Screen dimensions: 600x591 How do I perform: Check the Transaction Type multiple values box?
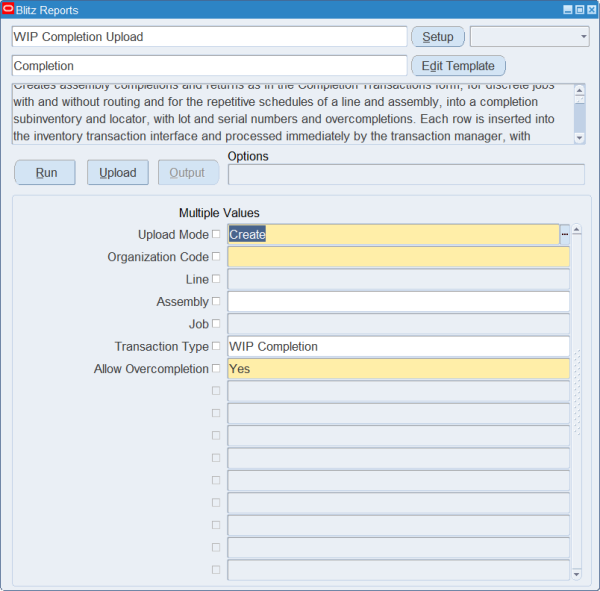pos(216,346)
